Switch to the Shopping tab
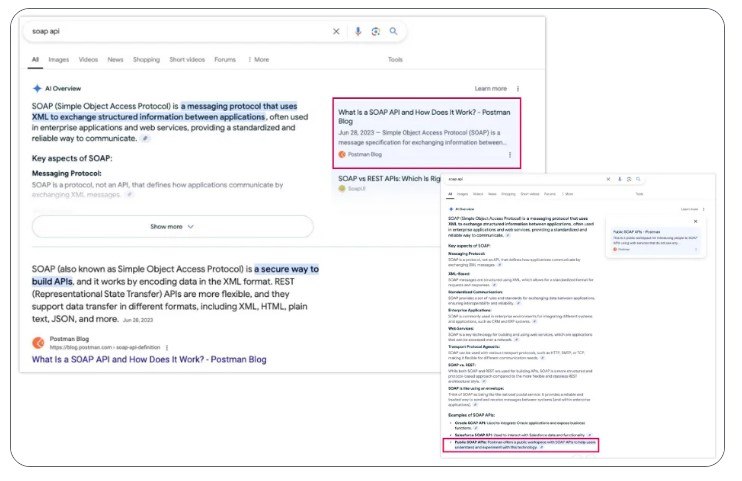The image size is (742, 481). (146, 60)
